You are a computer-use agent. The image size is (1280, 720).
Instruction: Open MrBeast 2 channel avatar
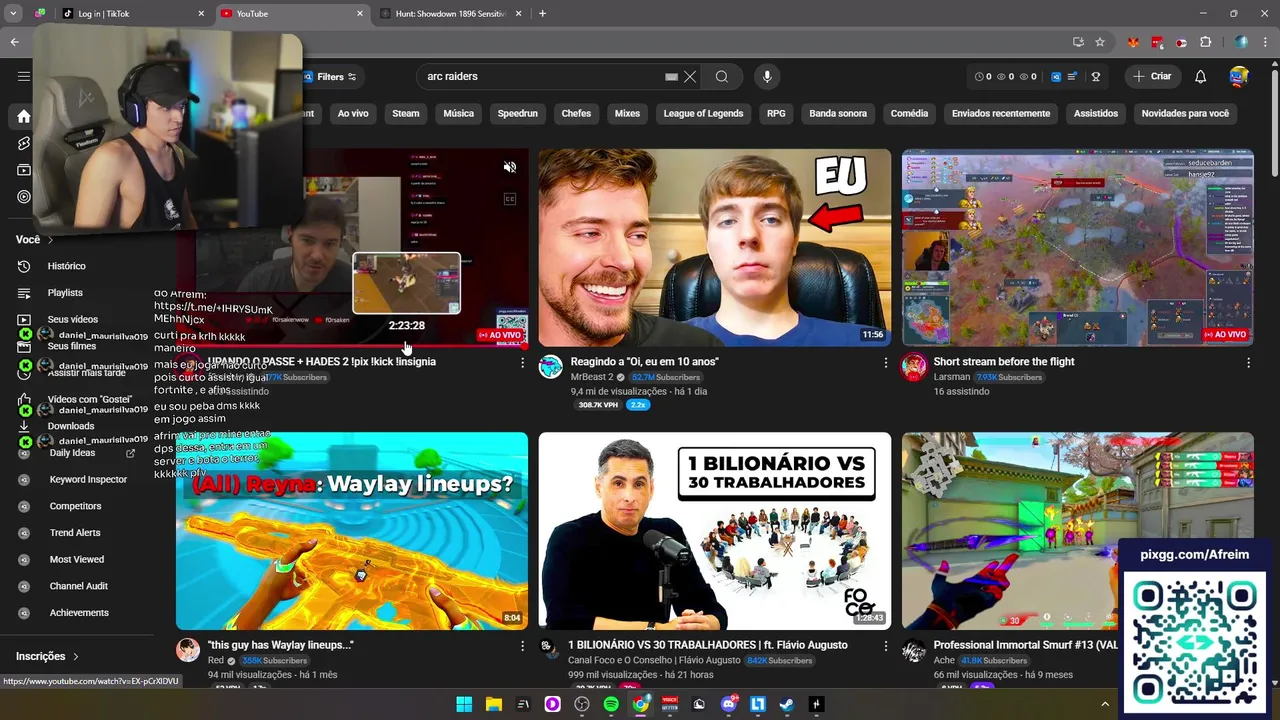tap(551, 367)
